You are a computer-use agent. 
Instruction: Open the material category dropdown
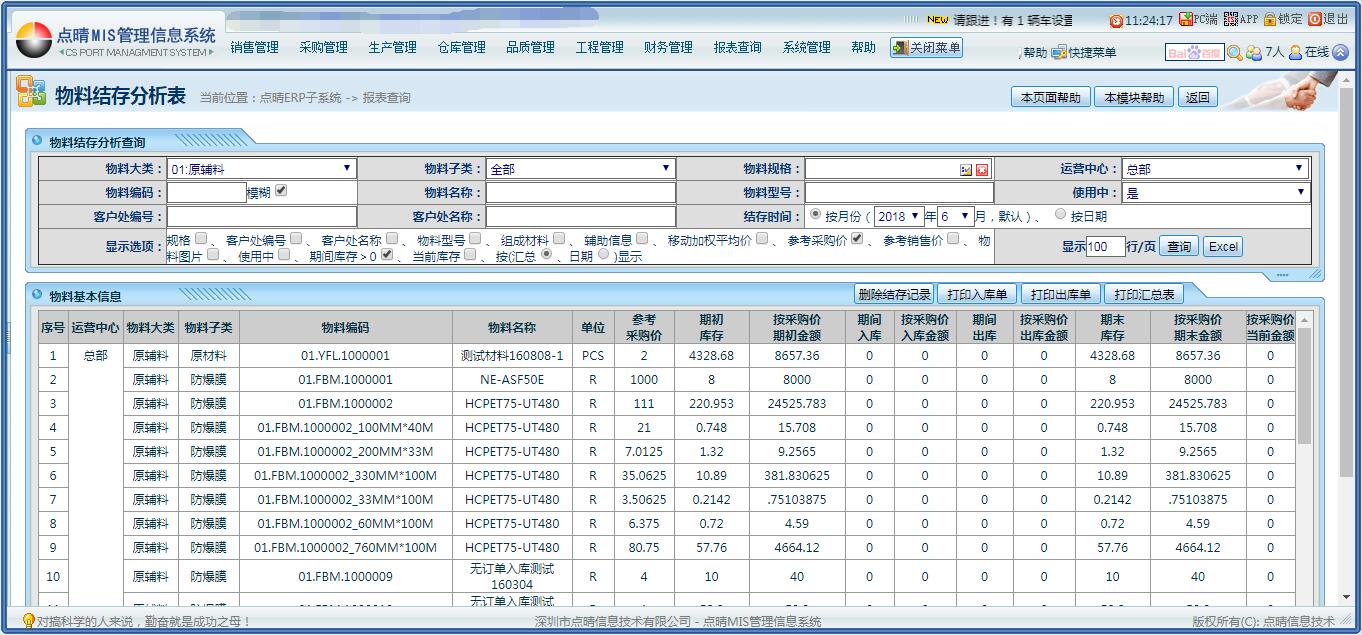(x=261, y=169)
